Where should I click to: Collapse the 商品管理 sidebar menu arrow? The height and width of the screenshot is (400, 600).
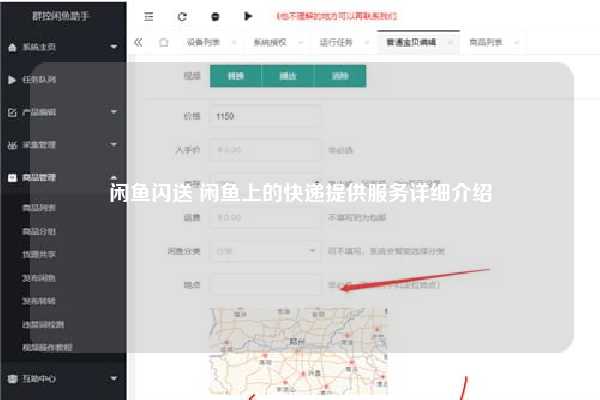pyautogui.click(x=114, y=178)
